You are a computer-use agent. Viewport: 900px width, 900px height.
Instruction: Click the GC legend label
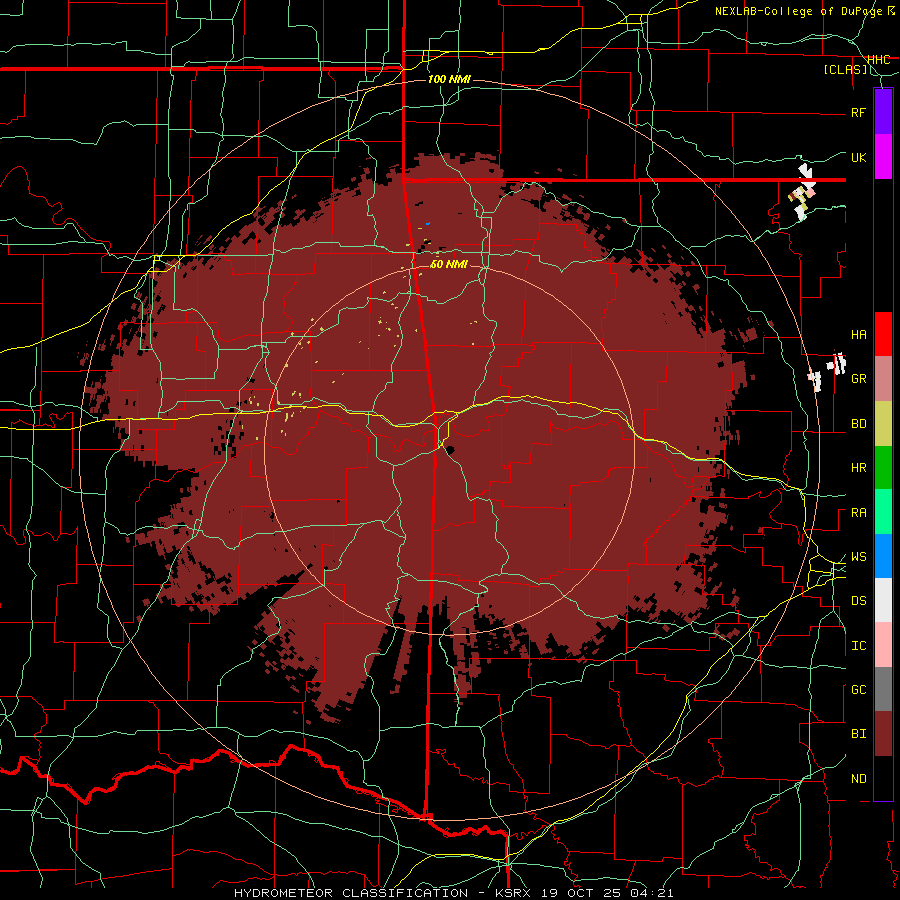858,690
